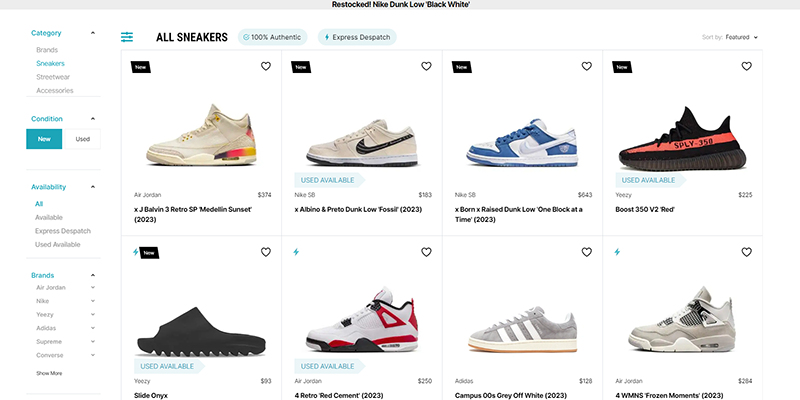Screen dimensions: 800x400
Task: Click the filter sliders icon beside All Sneakers
Action: tap(127, 37)
